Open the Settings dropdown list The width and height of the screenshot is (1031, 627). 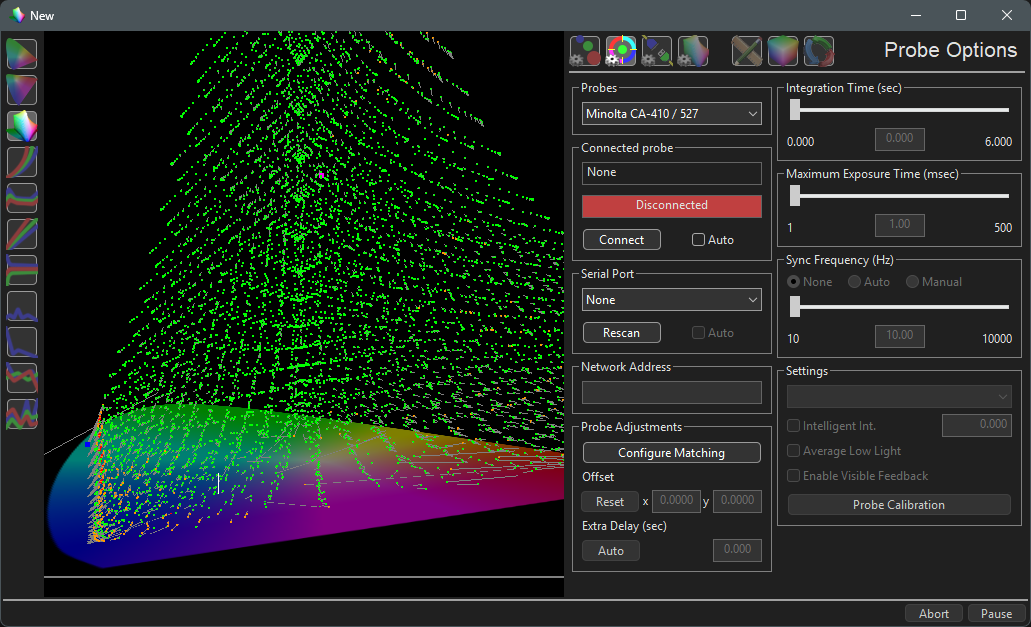(899, 397)
